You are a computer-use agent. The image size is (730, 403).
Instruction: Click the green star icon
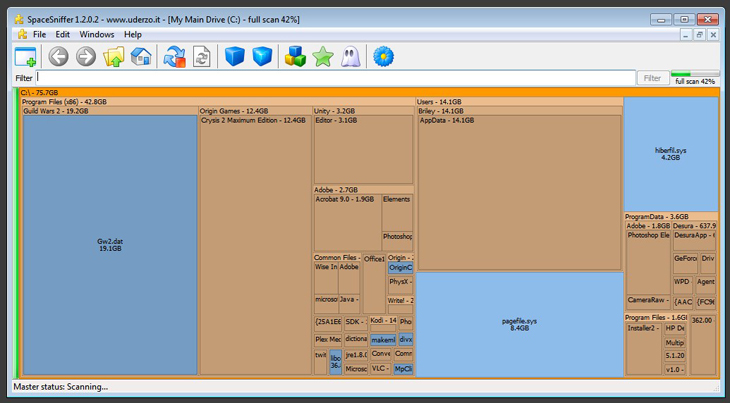322,57
